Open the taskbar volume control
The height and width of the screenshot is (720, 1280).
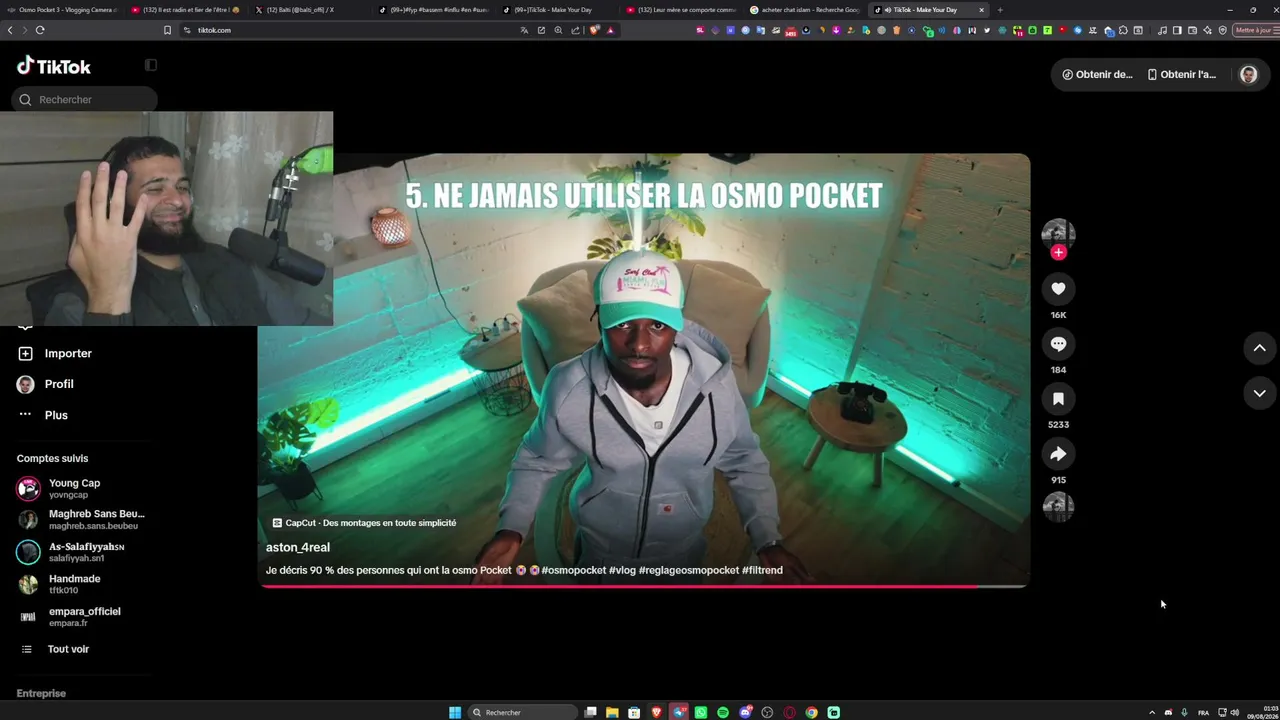1235,712
